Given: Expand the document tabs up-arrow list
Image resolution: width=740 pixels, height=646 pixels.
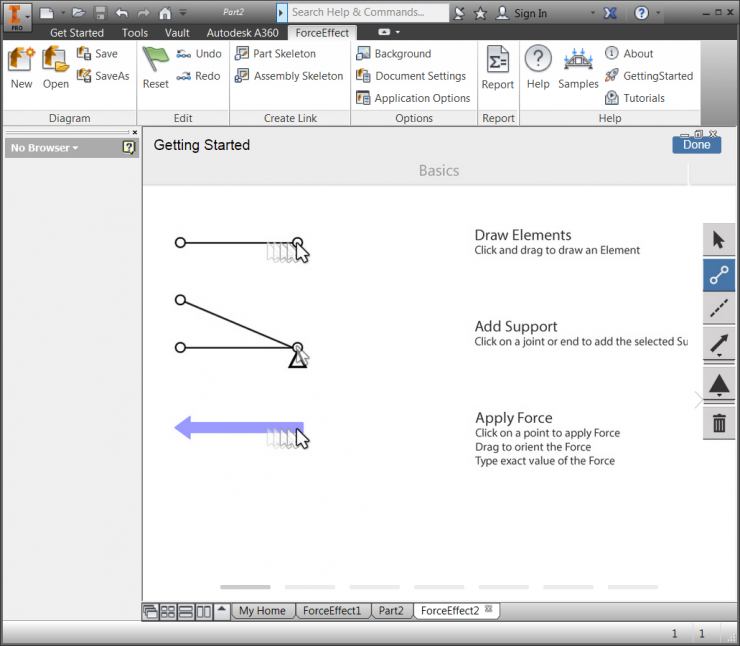Looking at the screenshot, I should pos(221,611).
